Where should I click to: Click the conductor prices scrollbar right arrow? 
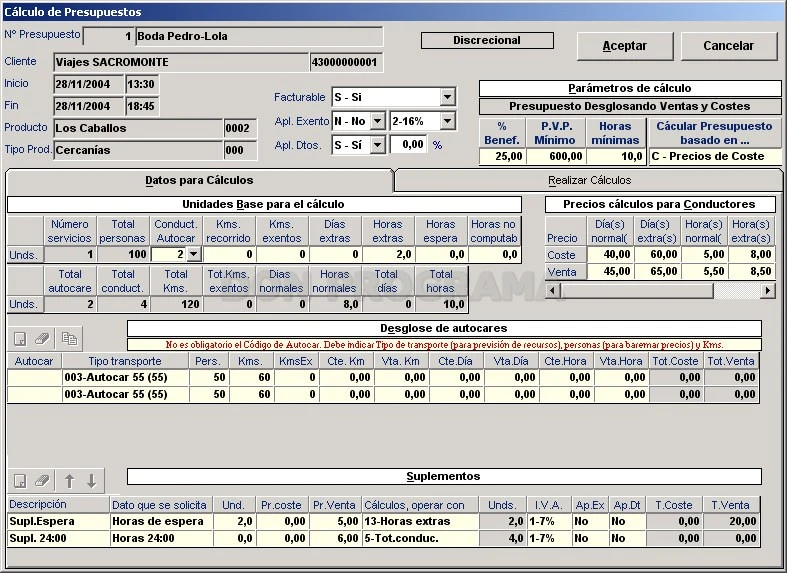[x=767, y=290]
